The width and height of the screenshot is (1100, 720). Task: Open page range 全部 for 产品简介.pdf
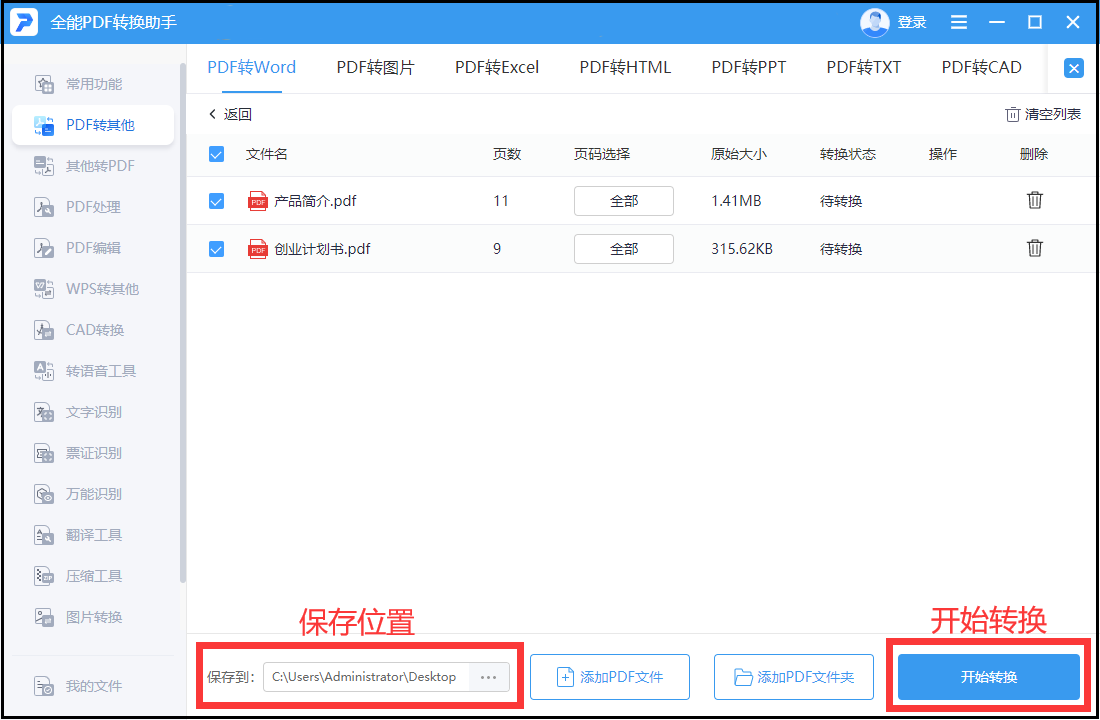pos(624,201)
